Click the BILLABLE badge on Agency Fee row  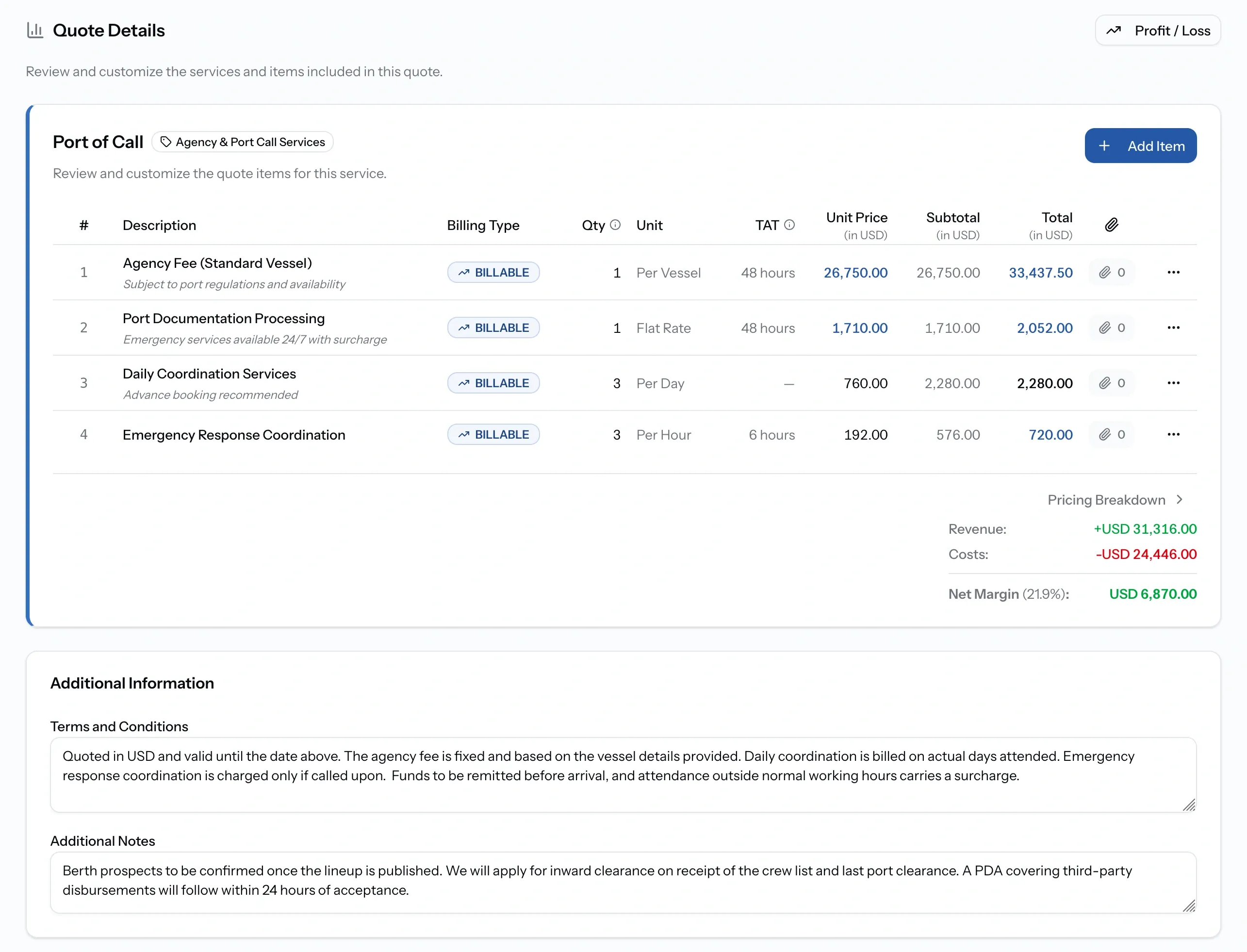pyautogui.click(x=493, y=273)
